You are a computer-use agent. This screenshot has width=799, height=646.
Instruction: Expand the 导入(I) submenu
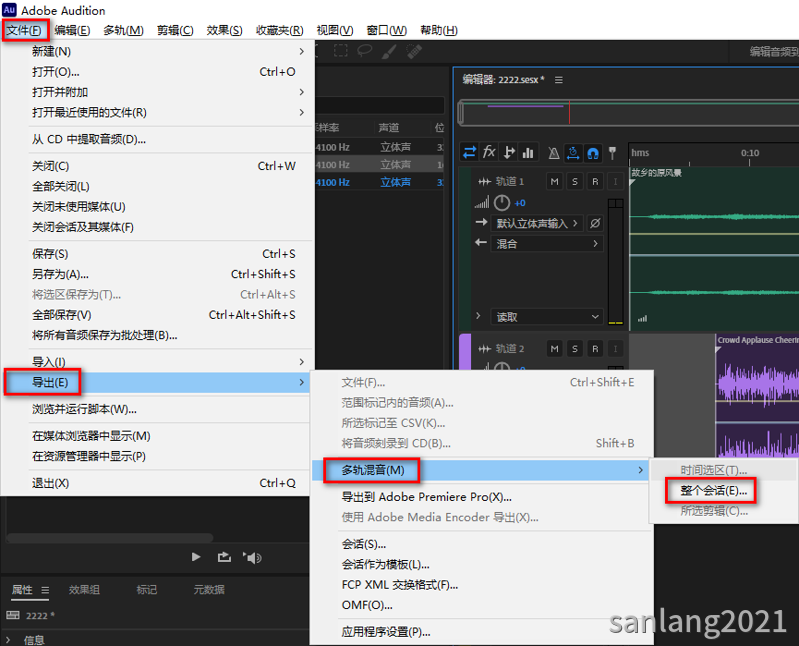tap(157, 362)
